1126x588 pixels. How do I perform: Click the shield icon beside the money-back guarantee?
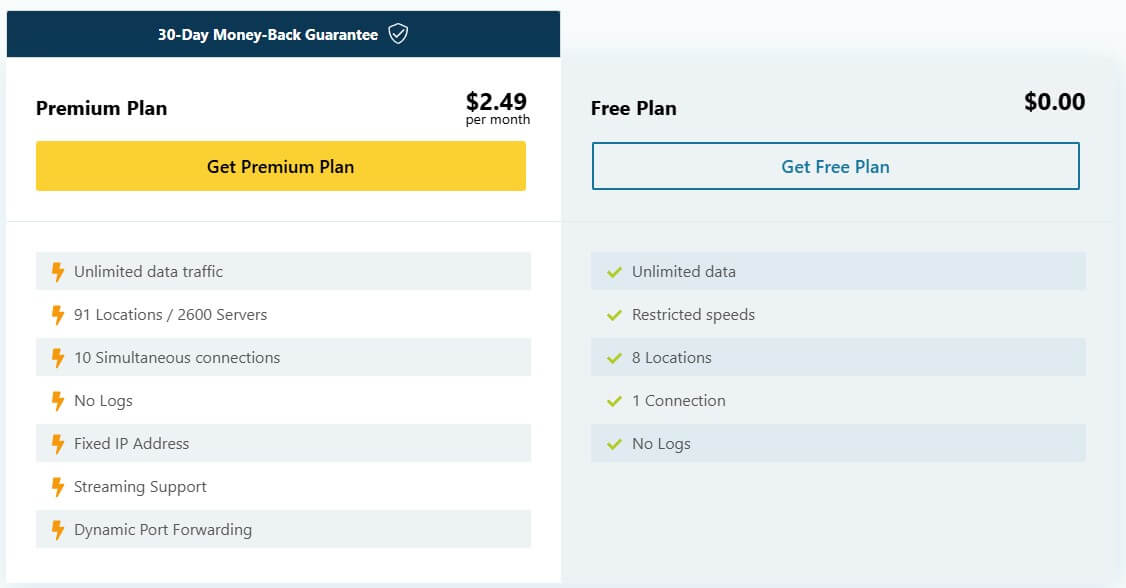[397, 33]
